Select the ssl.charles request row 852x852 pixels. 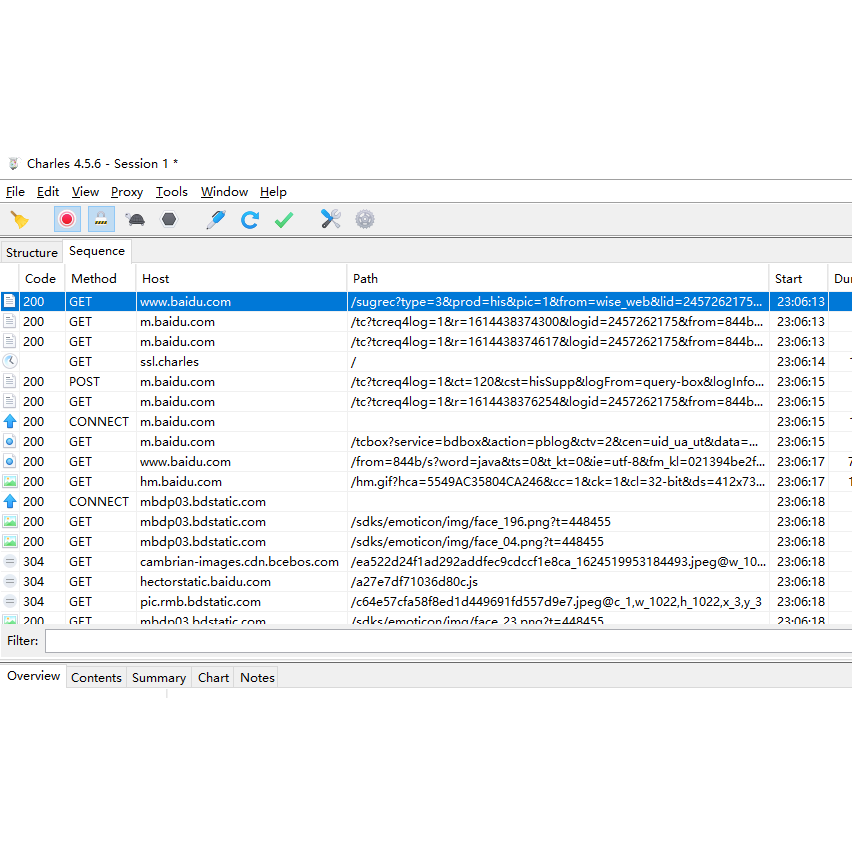tap(426, 361)
